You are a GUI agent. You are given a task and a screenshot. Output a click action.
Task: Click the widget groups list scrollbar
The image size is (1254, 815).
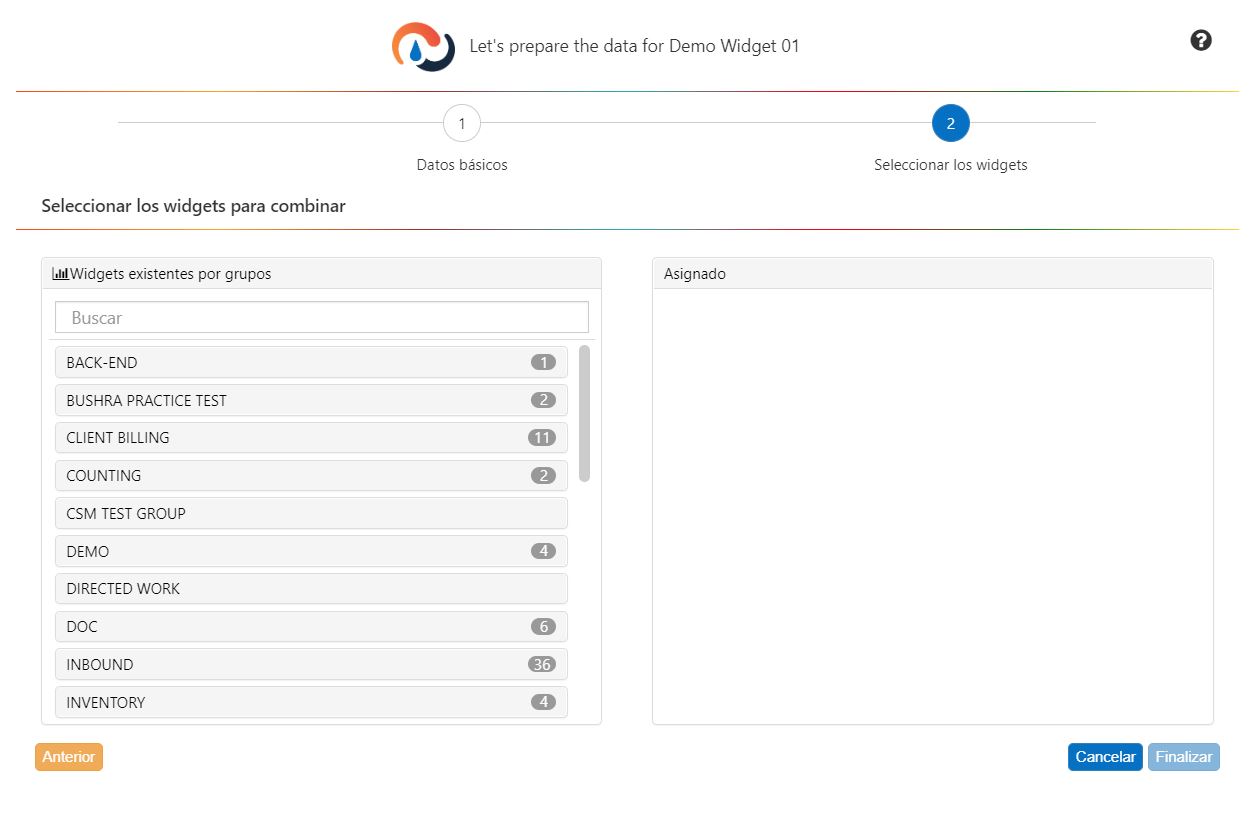(x=584, y=413)
